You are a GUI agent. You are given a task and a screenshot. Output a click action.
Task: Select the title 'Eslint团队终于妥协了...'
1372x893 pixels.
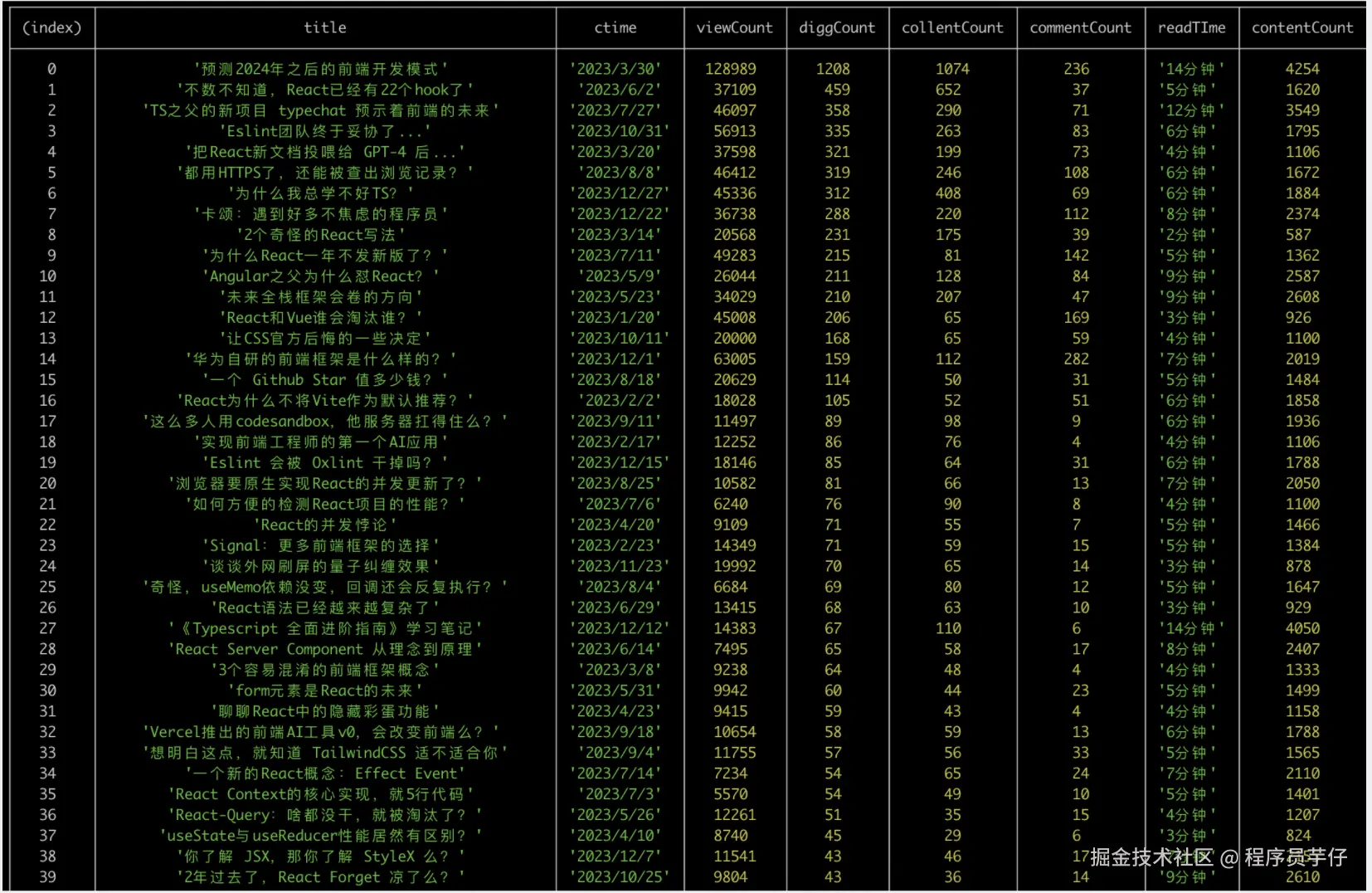325,131
